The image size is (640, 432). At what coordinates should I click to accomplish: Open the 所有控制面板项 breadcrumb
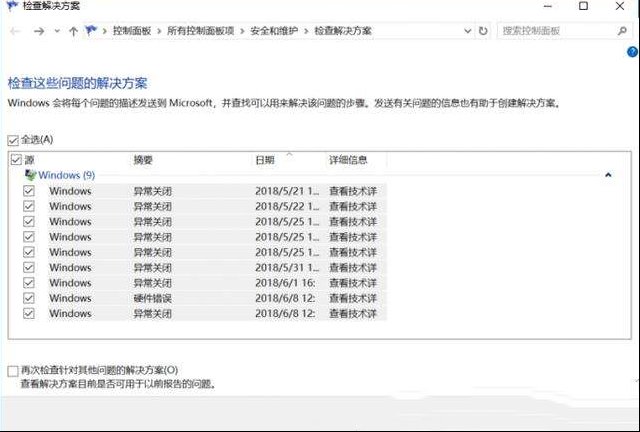coord(200,31)
